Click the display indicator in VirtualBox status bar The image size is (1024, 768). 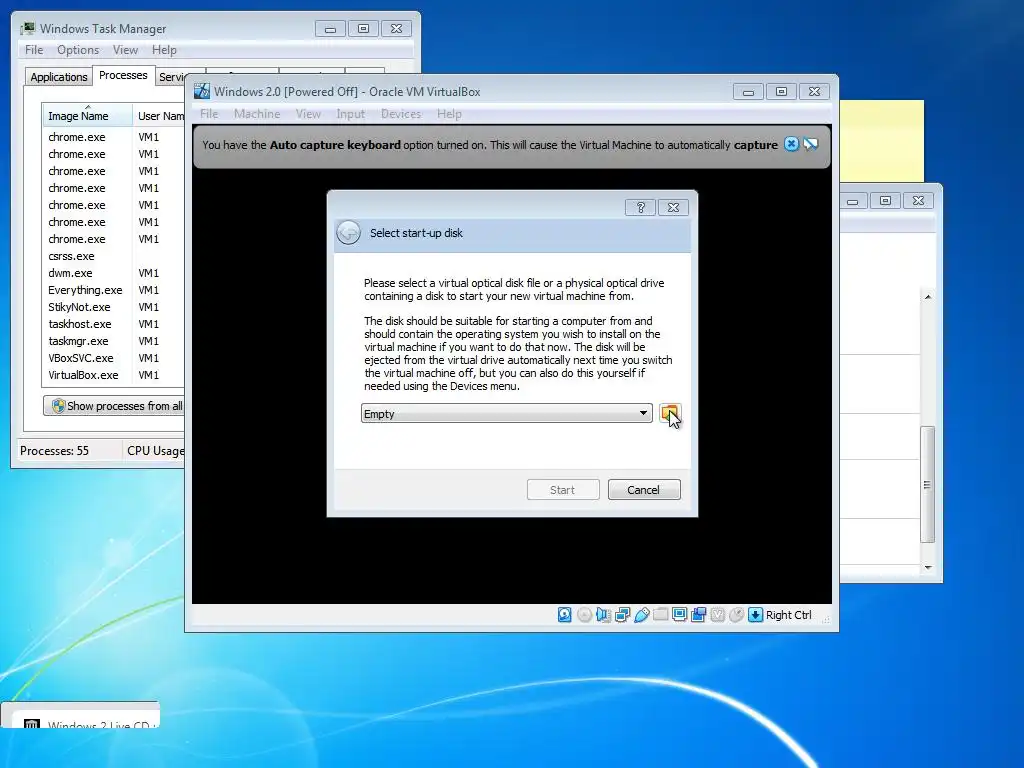(x=679, y=615)
